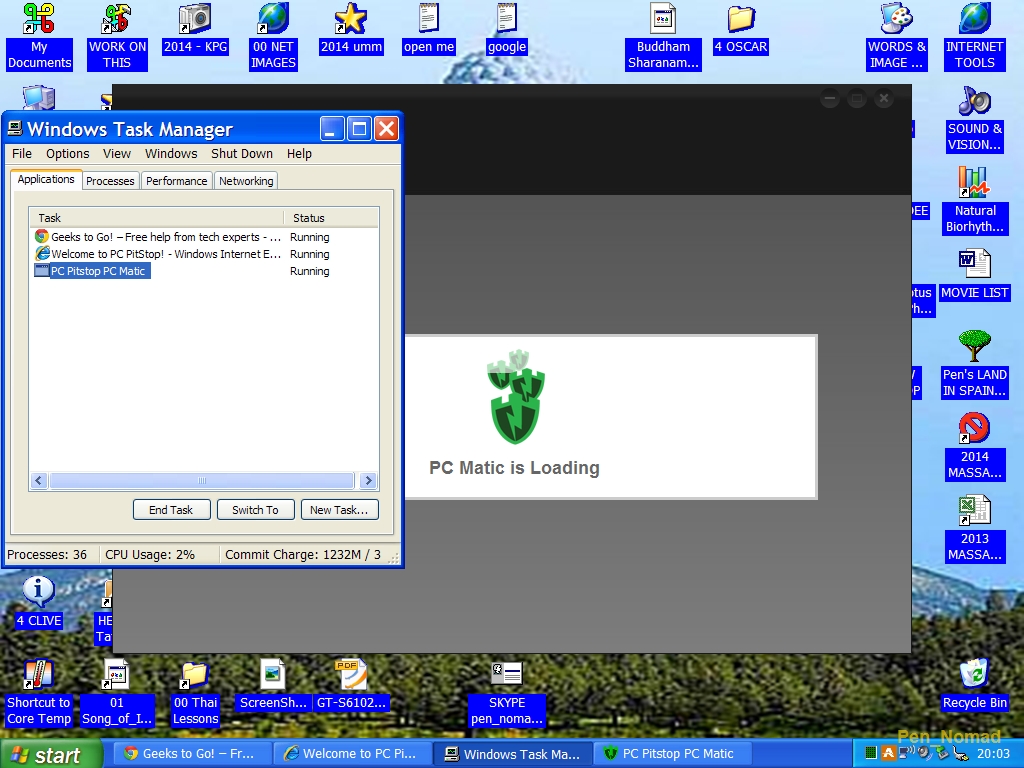This screenshot has width=1024, height=768.
Task: Select the Applications tab
Action: pos(46,180)
